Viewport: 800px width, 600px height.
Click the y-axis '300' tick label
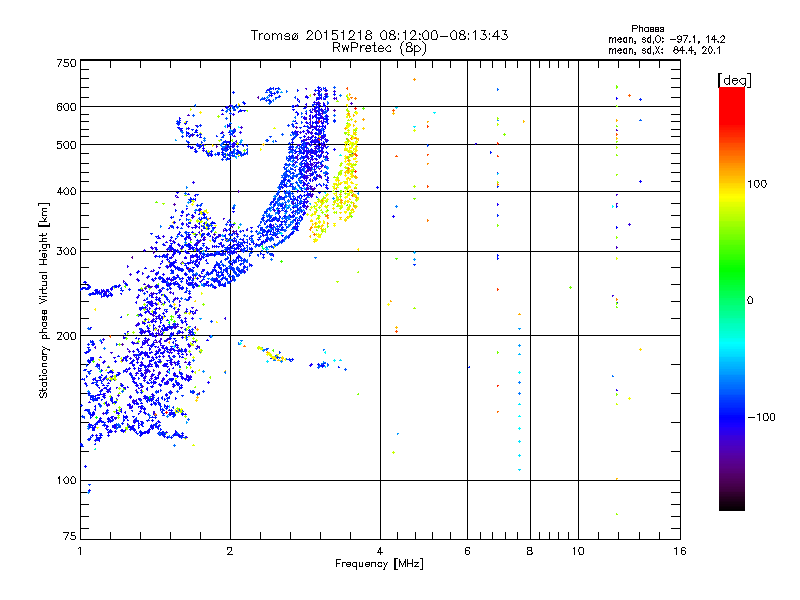pos(66,252)
